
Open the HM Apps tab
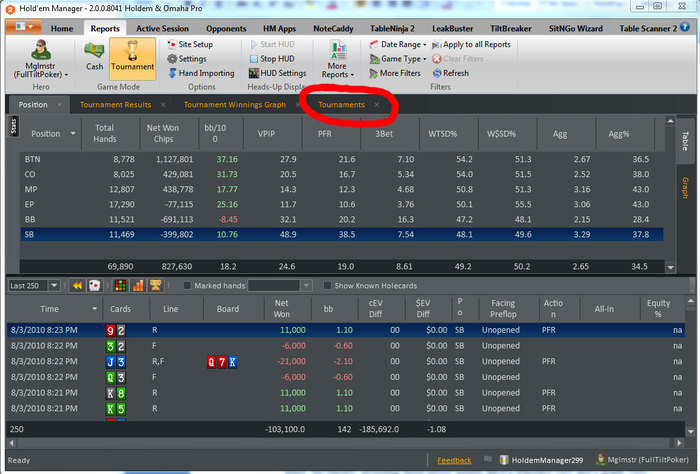click(279, 28)
